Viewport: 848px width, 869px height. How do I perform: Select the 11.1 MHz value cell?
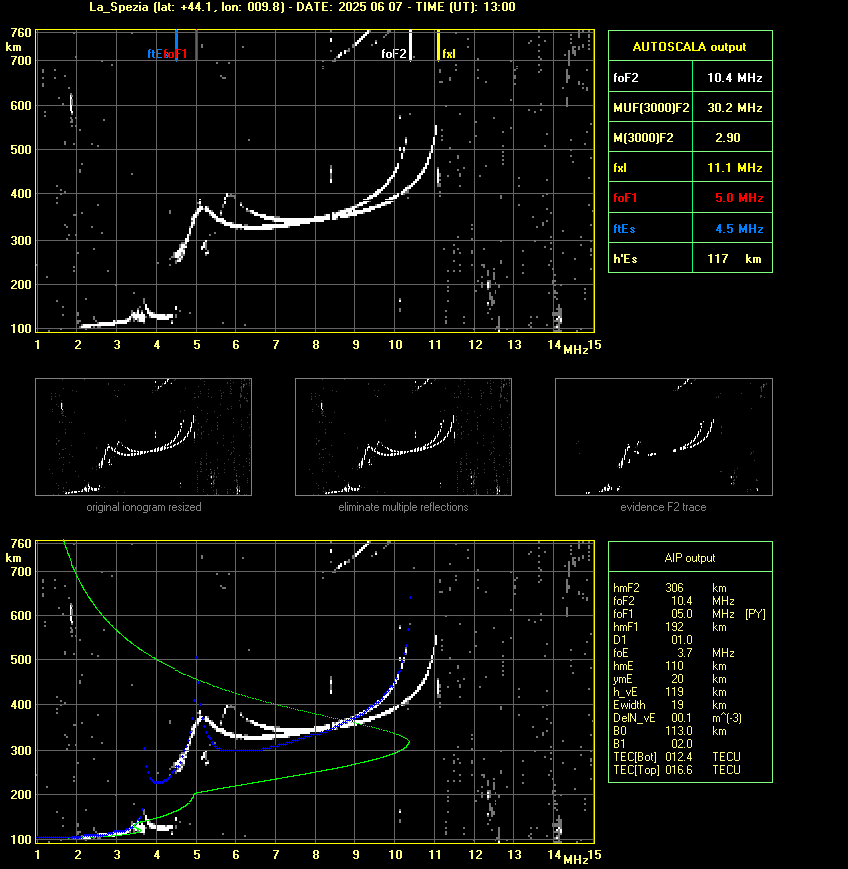[x=732, y=168]
